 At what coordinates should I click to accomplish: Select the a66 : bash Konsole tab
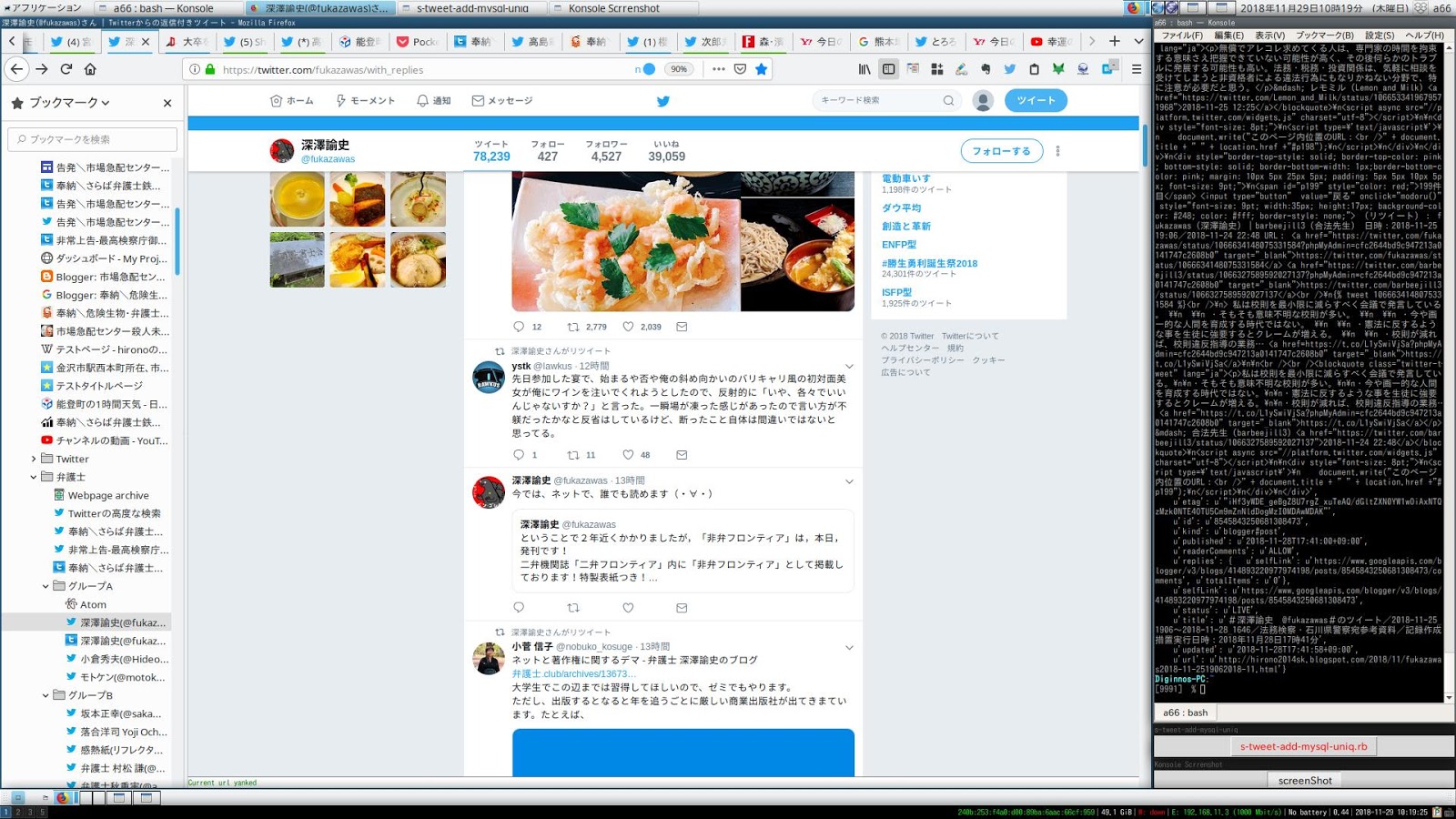click(x=1186, y=713)
